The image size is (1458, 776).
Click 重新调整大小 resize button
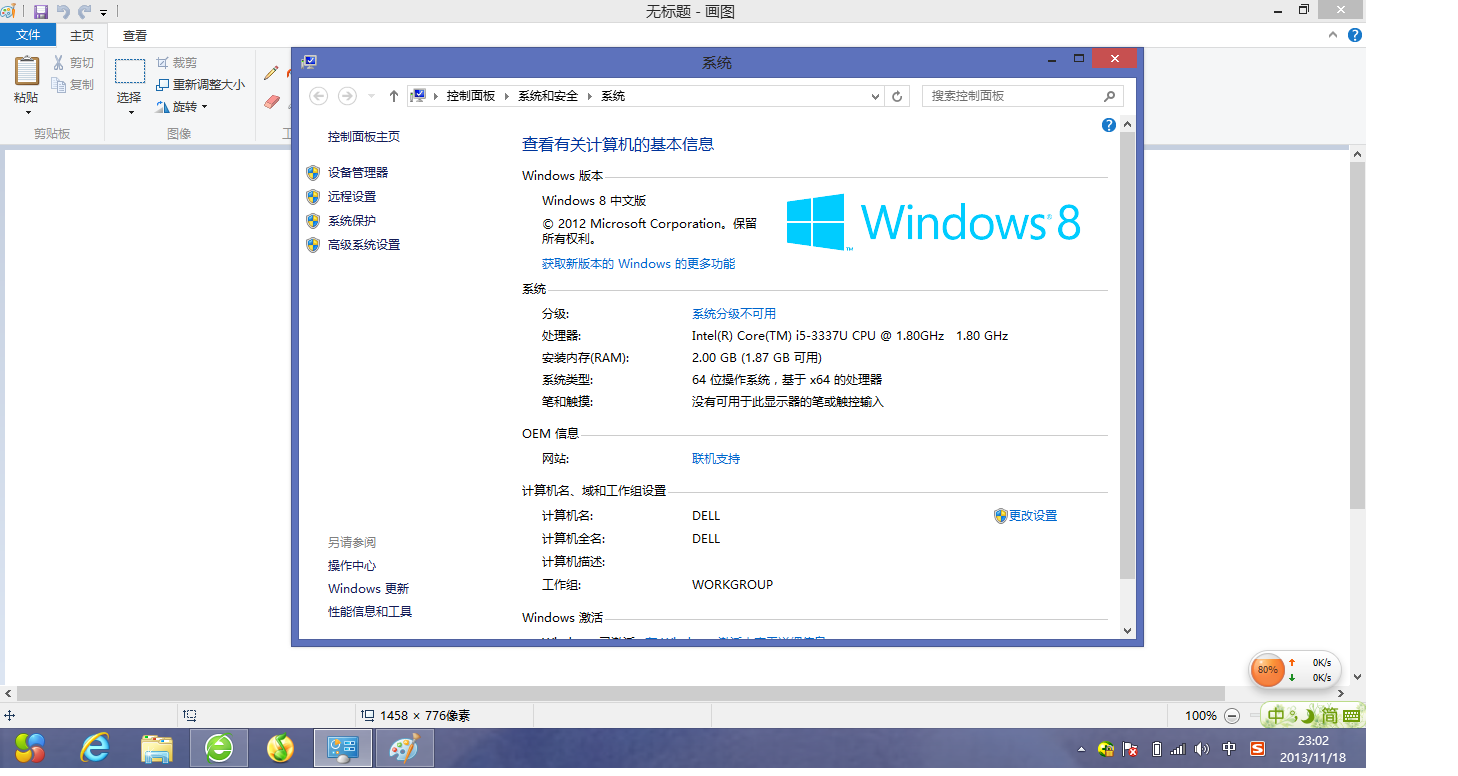(200, 85)
